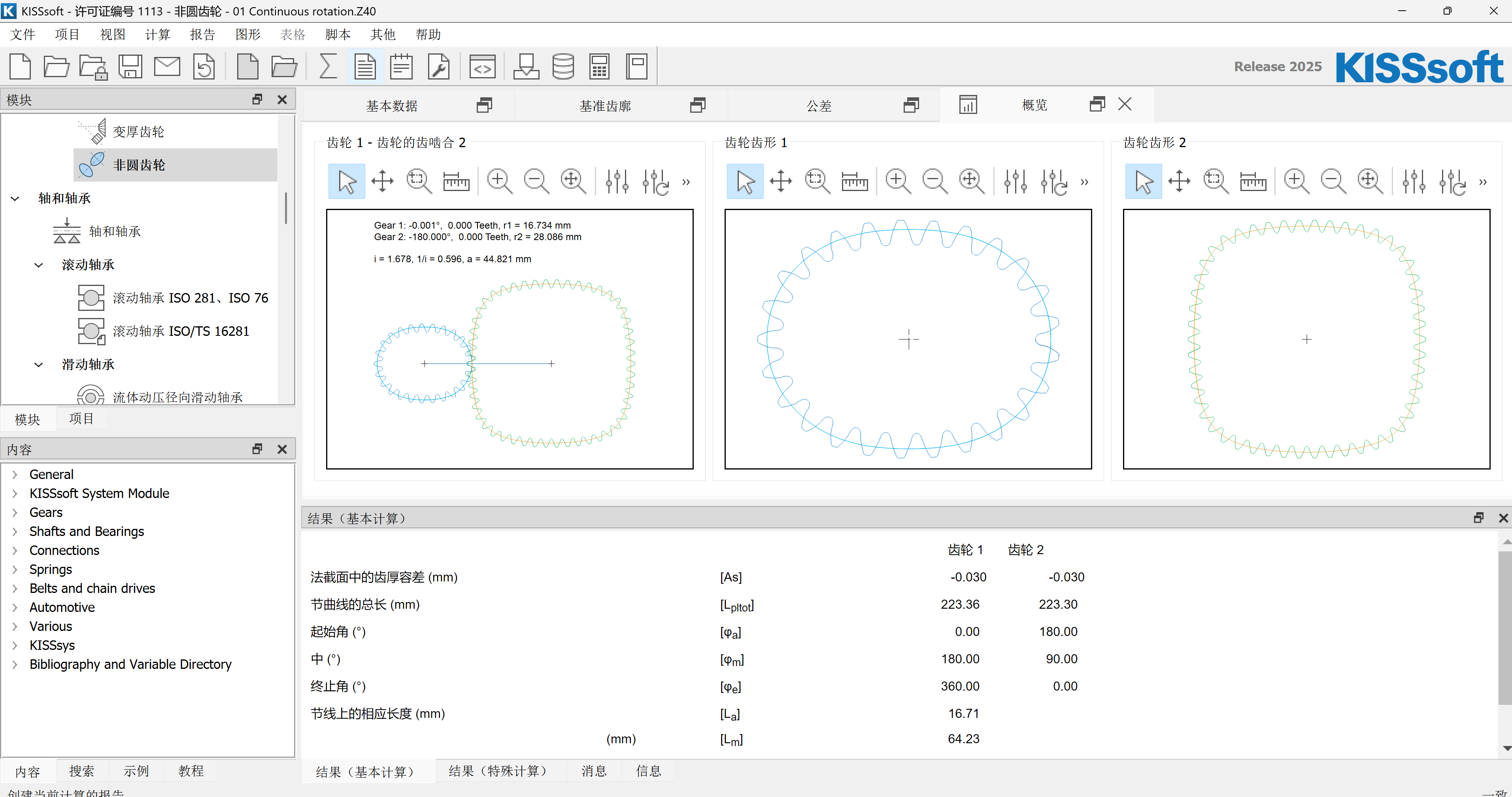Image resolution: width=1512 pixels, height=797 pixels.
Task: Switch to 搜索 tab in content panel
Action: 81,771
